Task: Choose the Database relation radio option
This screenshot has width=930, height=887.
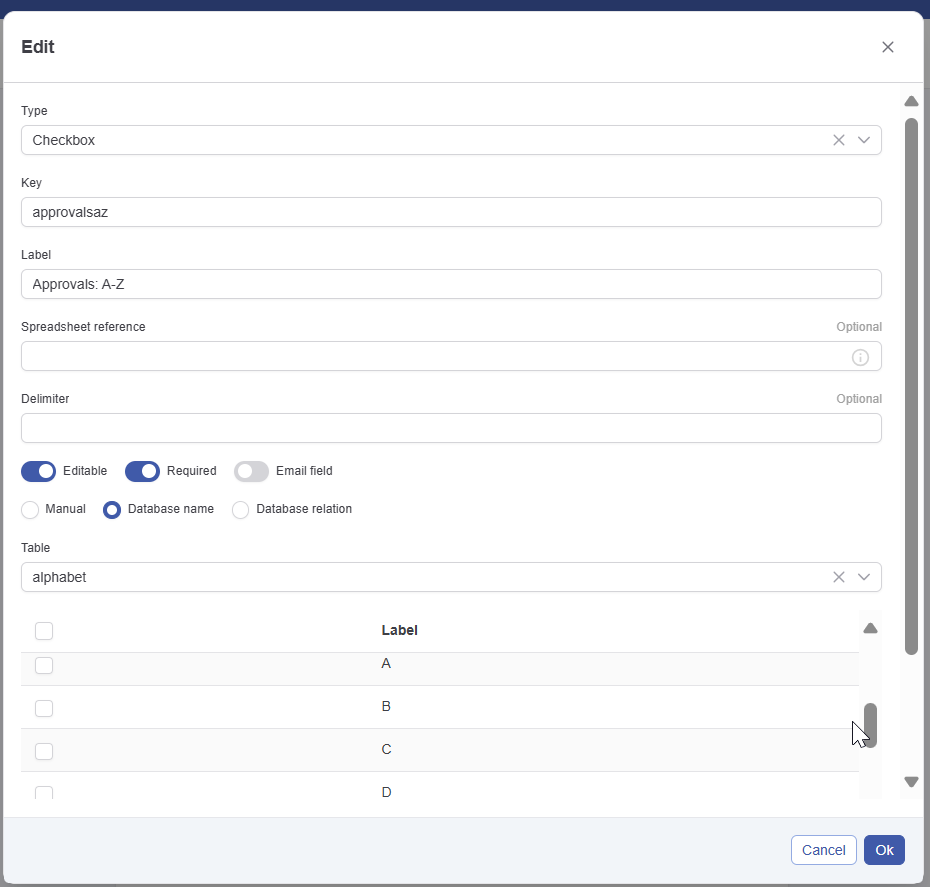Action: click(x=240, y=510)
